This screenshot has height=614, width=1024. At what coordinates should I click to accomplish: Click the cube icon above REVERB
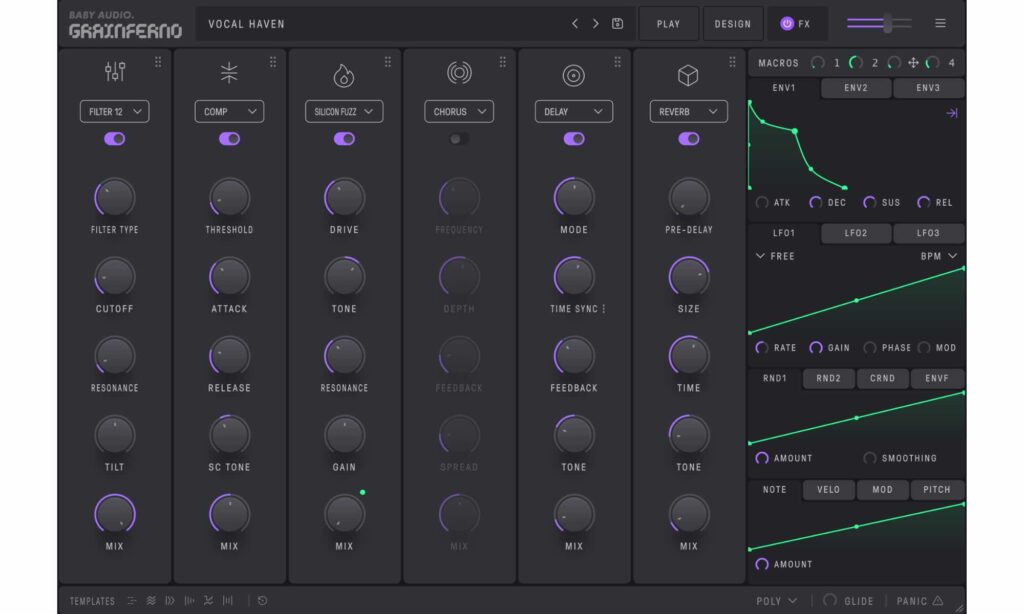click(x=688, y=73)
